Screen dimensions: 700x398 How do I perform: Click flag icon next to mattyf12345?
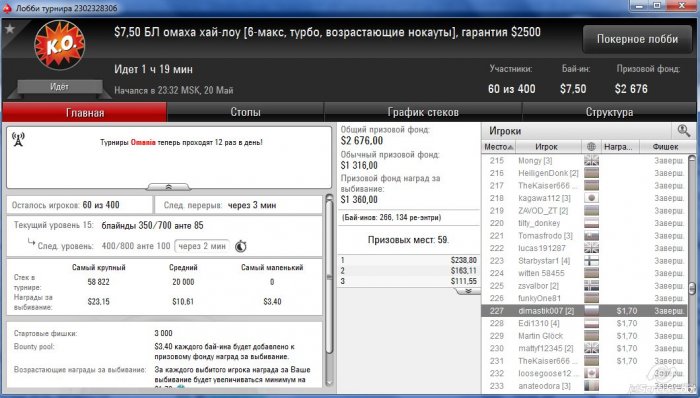(x=591, y=348)
